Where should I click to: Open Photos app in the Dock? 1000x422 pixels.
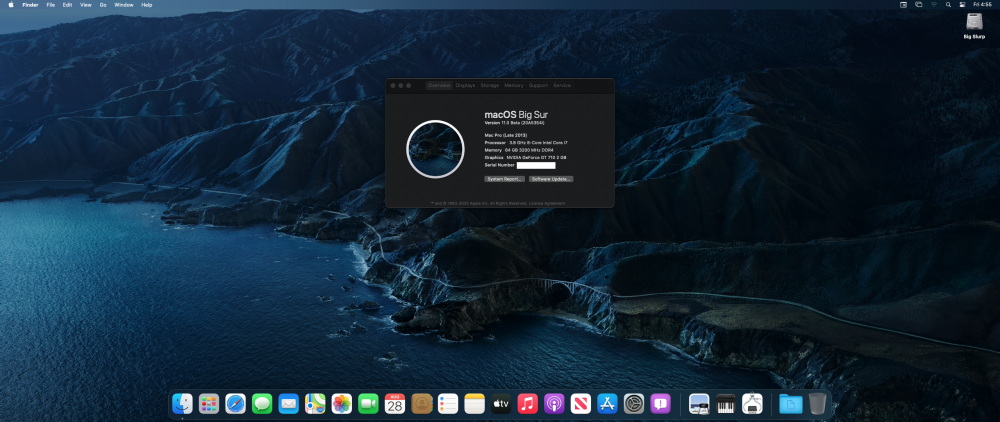(x=342, y=404)
